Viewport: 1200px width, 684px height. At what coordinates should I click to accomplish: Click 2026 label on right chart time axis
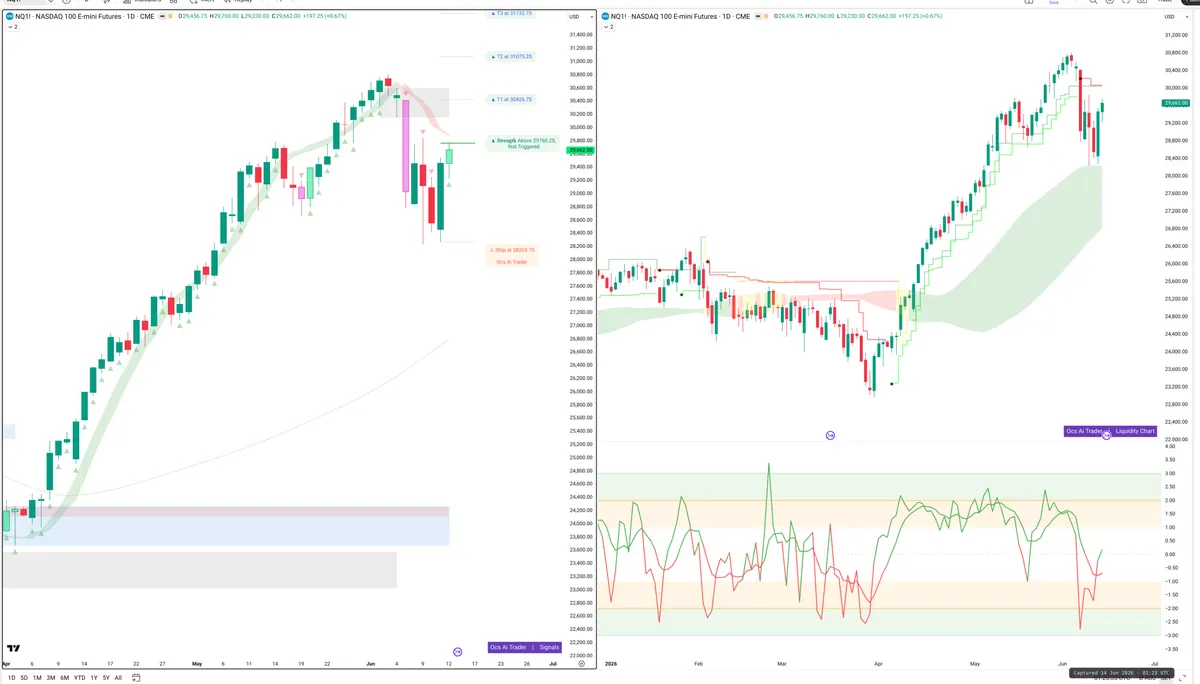[609, 663]
